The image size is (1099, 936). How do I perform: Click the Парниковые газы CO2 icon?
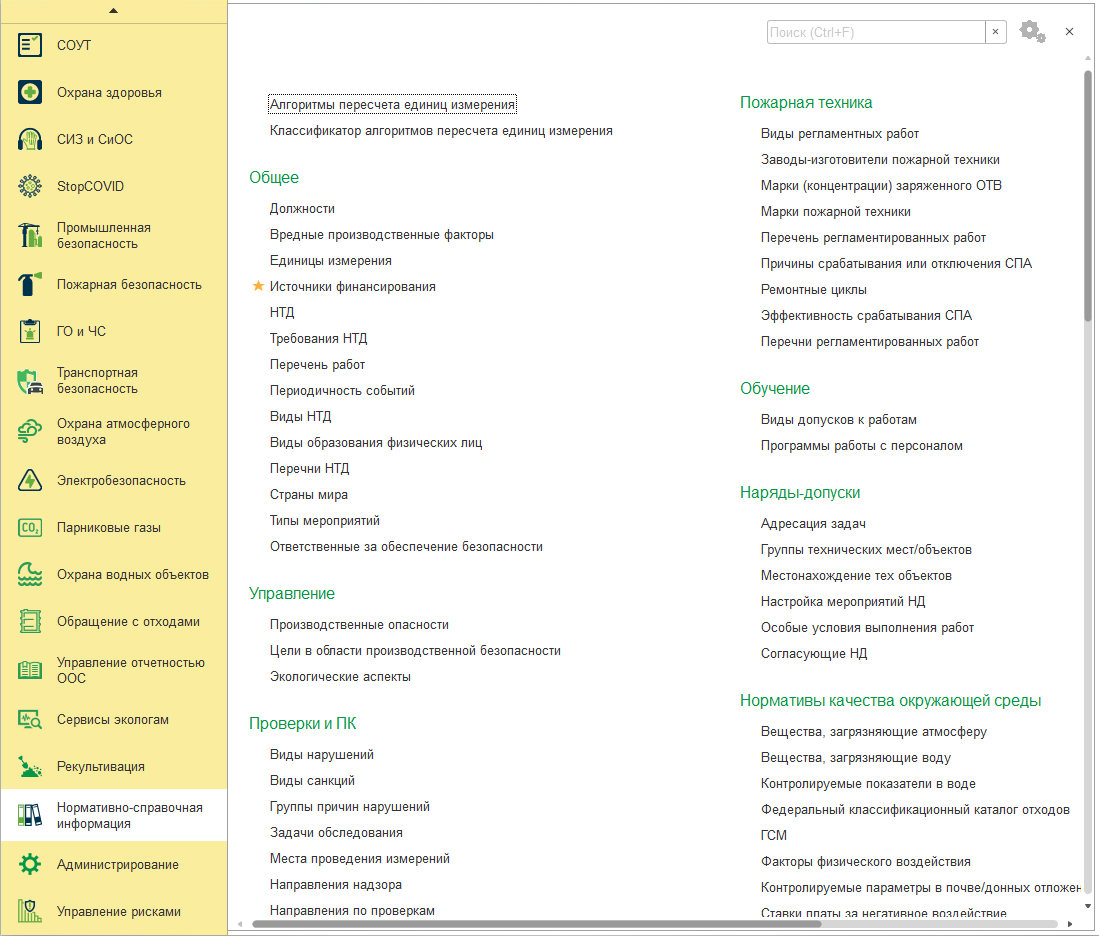29,528
